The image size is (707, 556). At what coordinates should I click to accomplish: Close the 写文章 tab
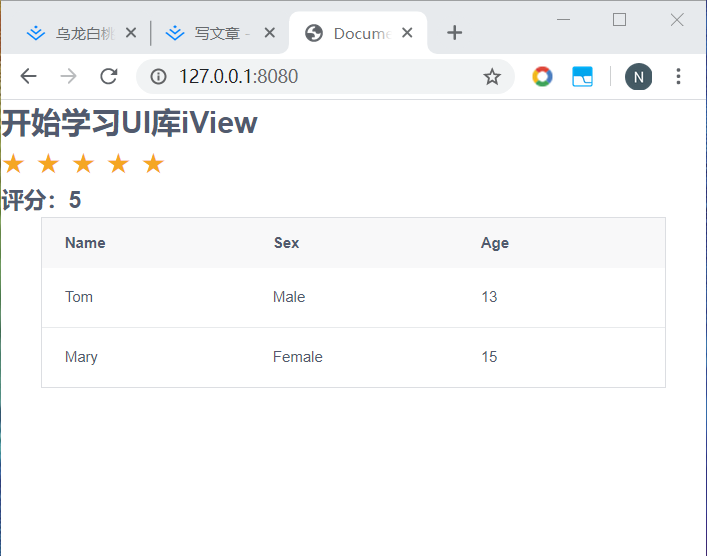pyautogui.click(x=270, y=32)
